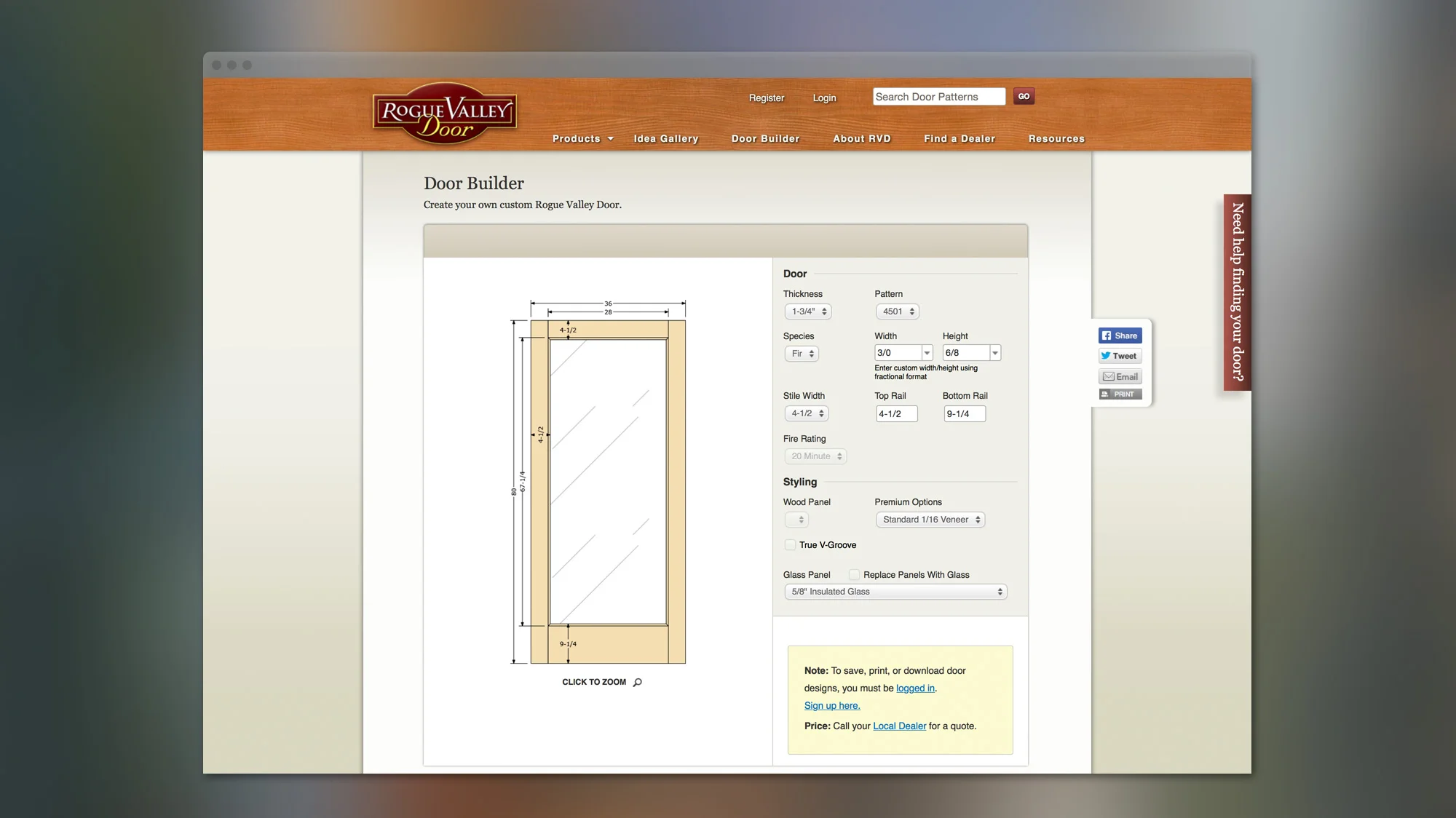The height and width of the screenshot is (818, 1456).
Task: Go to Idea Gallery in navigation
Action: tap(665, 138)
